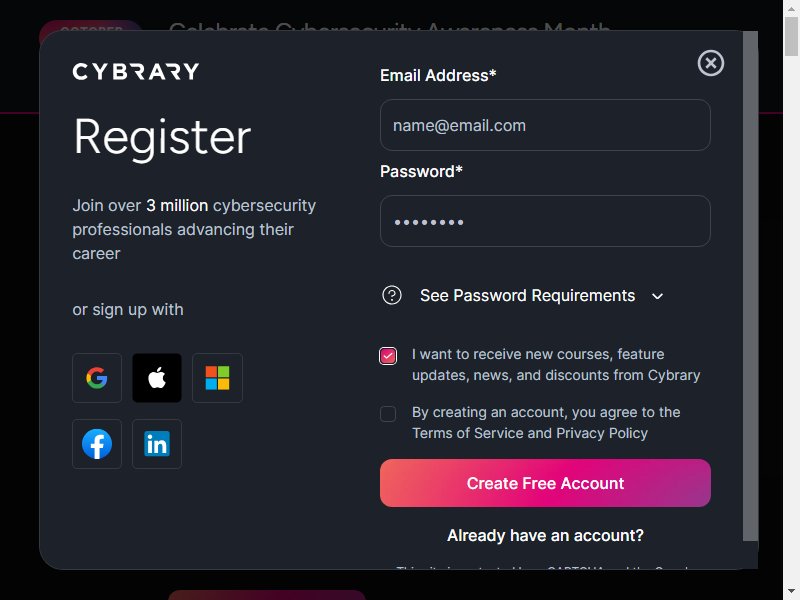Click into the Password field
The image size is (800, 600).
[x=545, y=221]
